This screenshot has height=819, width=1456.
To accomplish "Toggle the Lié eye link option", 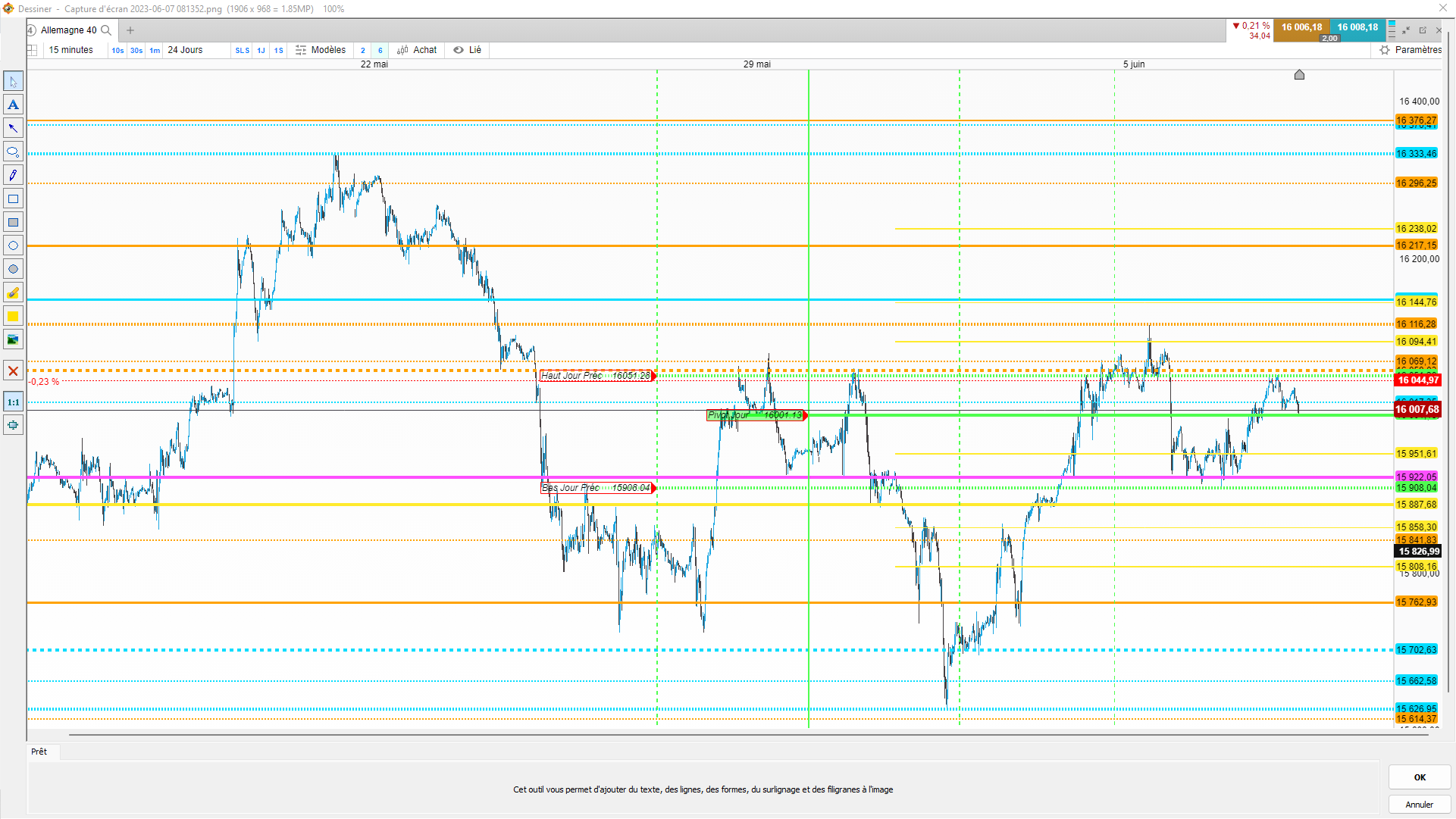I will click(x=468, y=50).
